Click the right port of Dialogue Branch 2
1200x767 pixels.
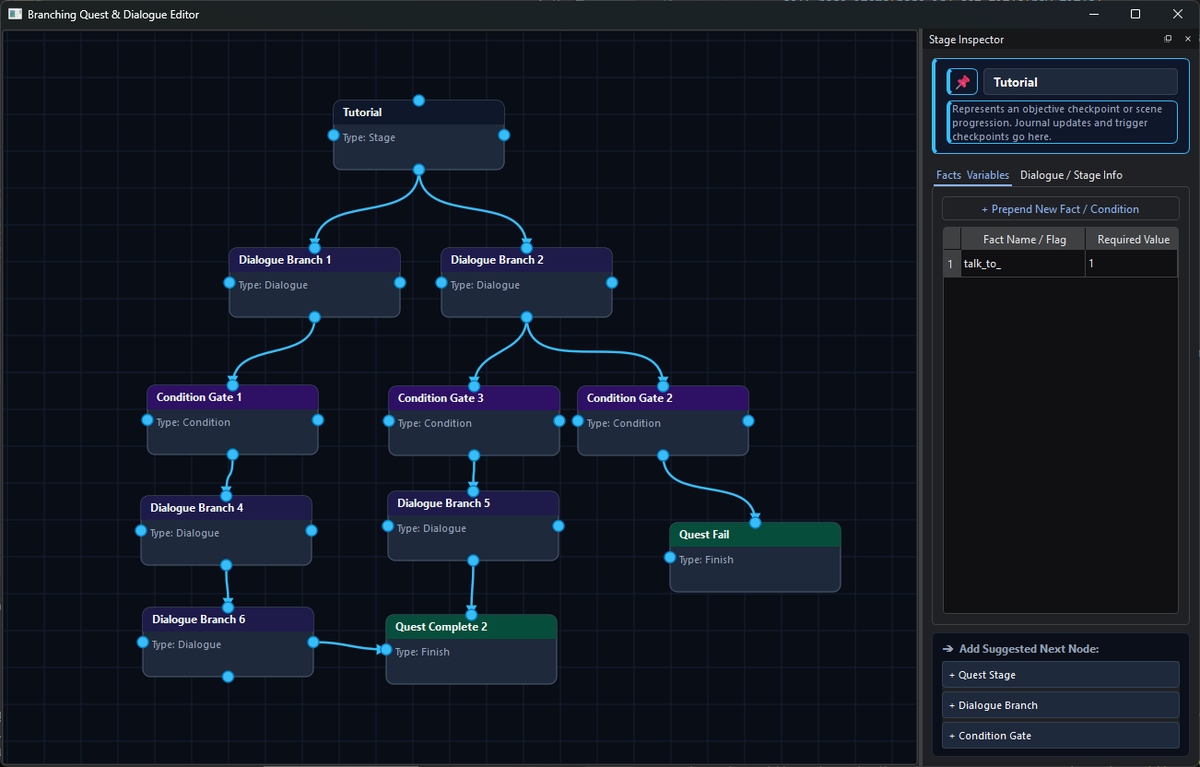tap(612, 283)
